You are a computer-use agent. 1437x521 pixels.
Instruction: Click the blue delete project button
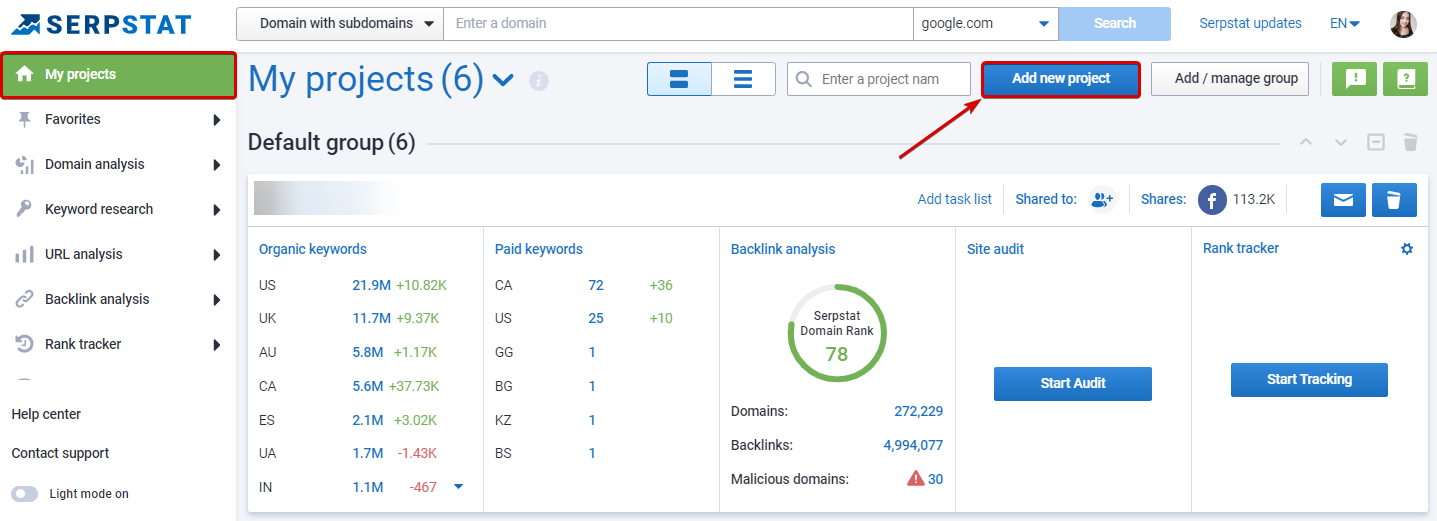click(x=1394, y=199)
